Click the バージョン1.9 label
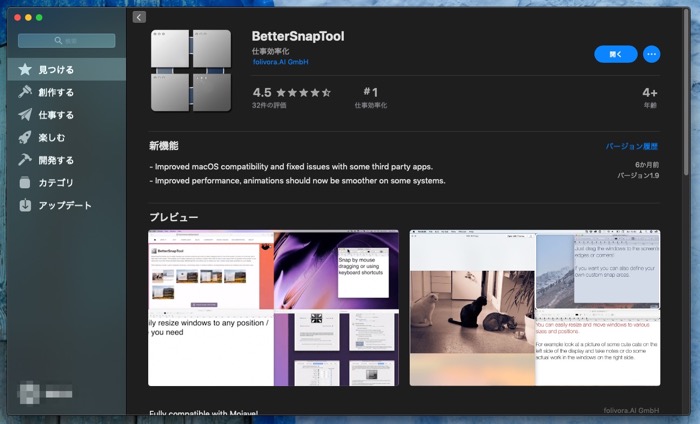This screenshot has width=700, height=424. click(x=638, y=175)
